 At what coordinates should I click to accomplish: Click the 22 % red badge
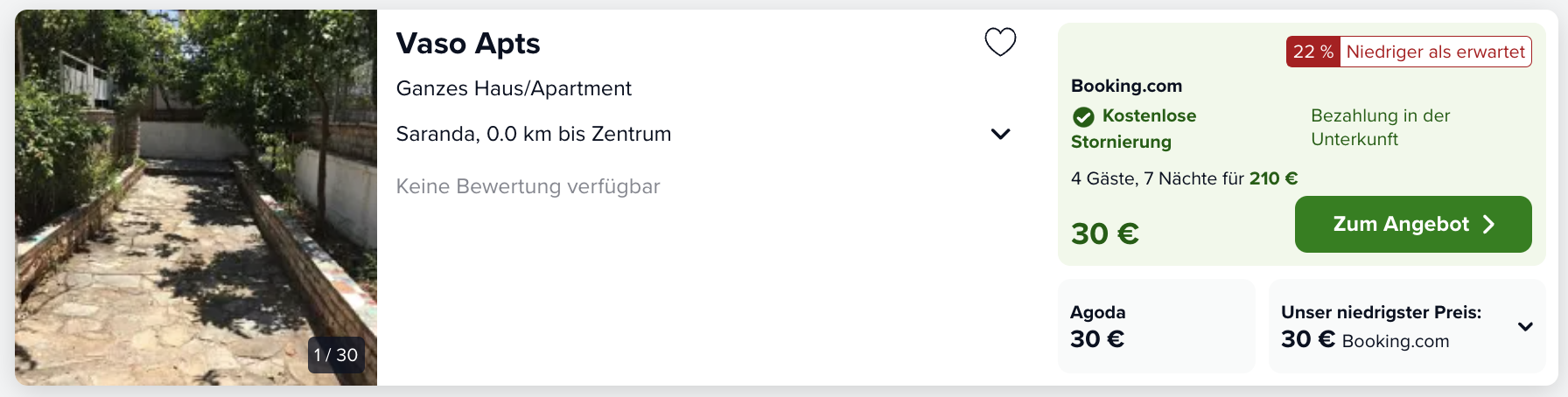pos(1313,52)
